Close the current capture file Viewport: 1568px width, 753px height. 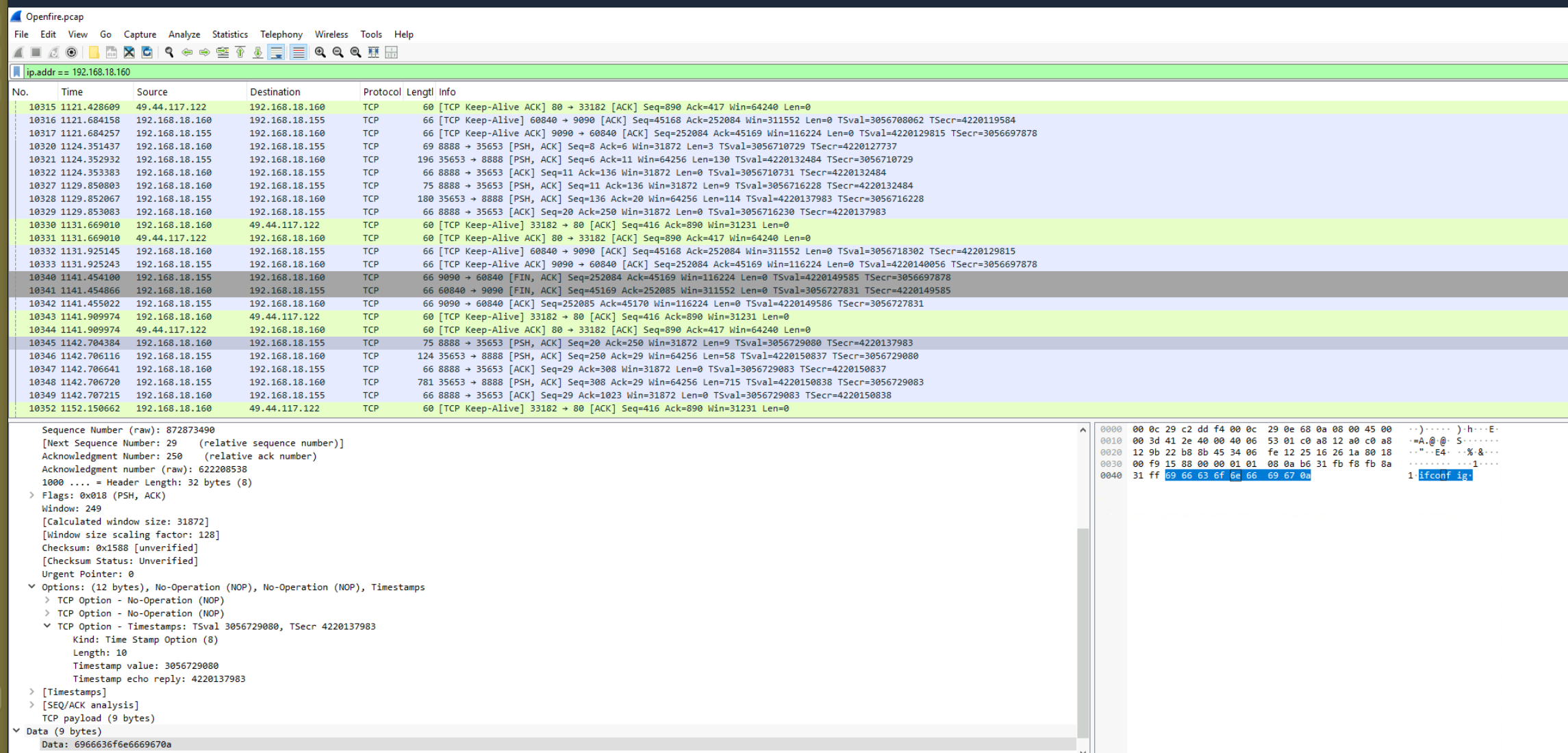point(129,51)
